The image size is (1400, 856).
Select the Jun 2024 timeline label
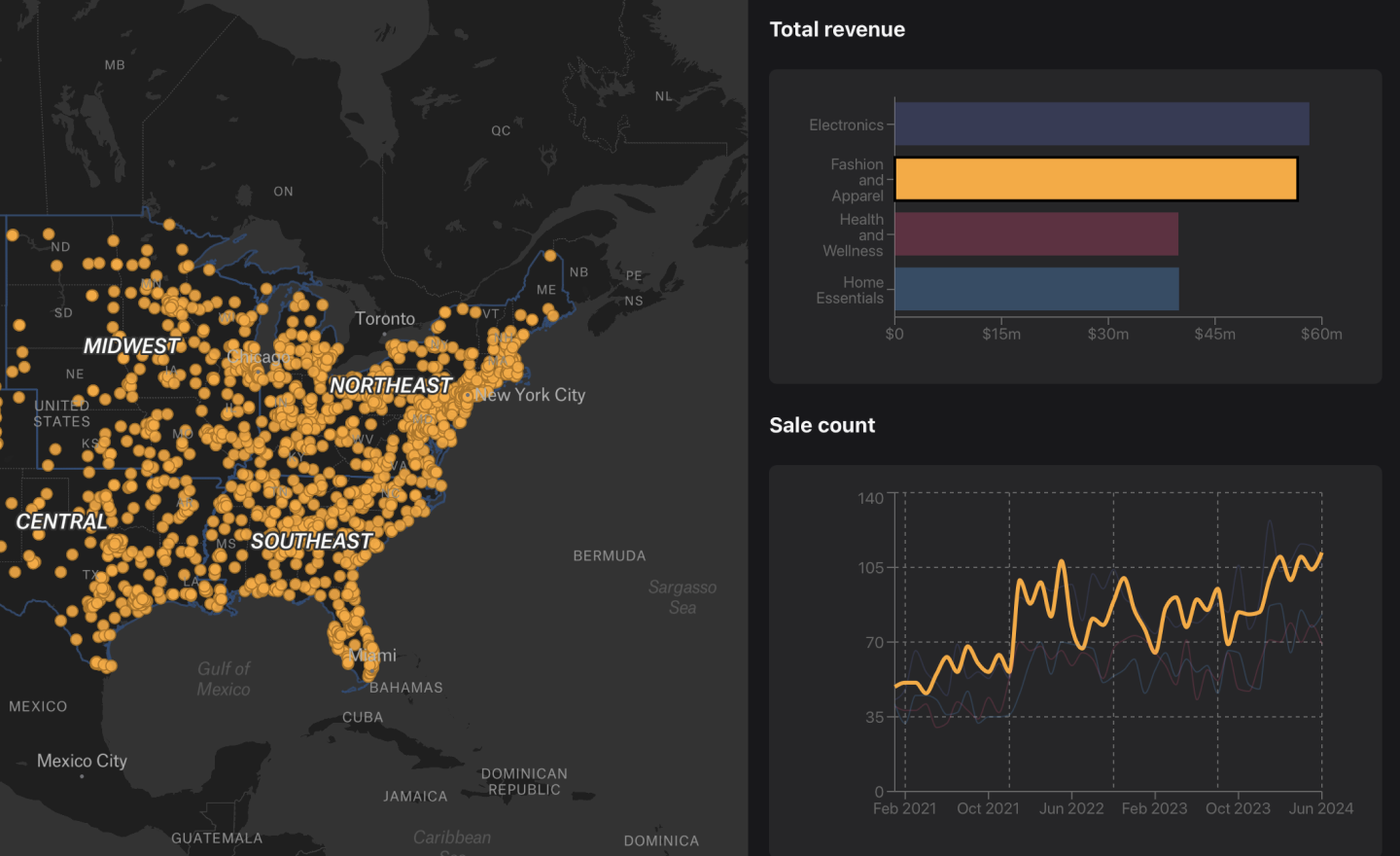click(1320, 808)
